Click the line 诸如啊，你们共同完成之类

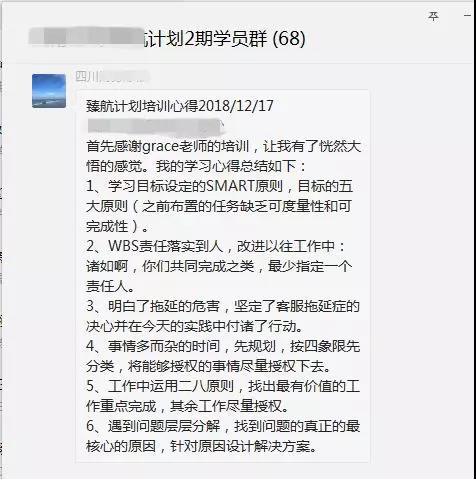219,266
